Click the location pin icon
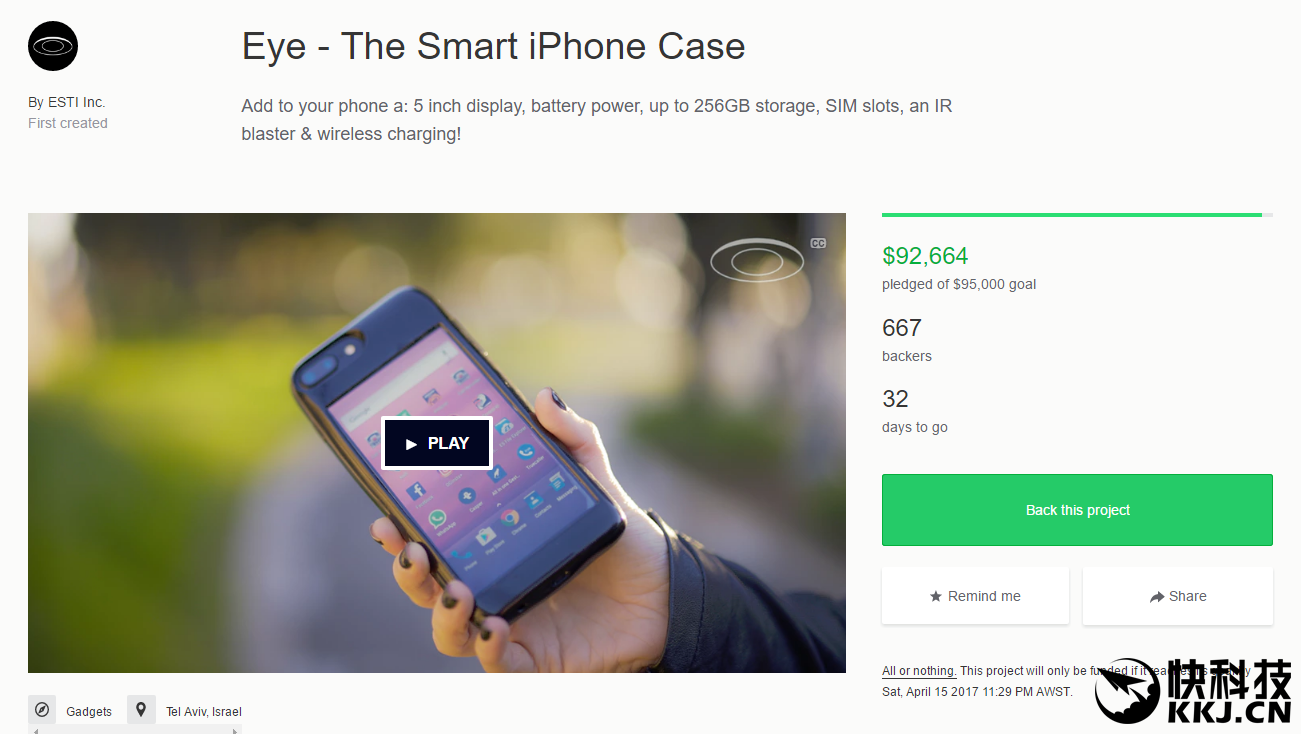This screenshot has width=1301, height=734. click(141, 710)
